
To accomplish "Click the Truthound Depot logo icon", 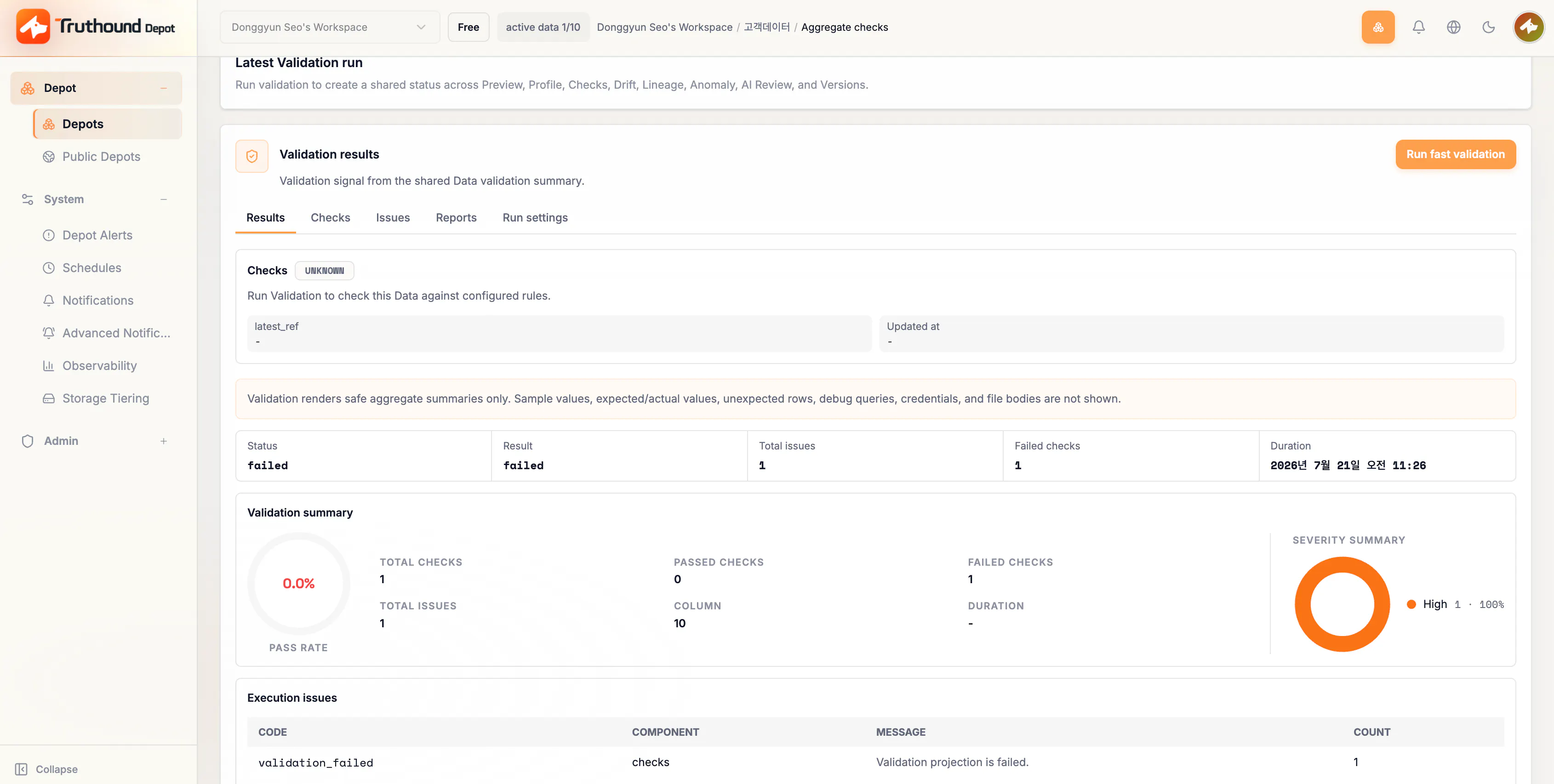I will [x=33, y=27].
